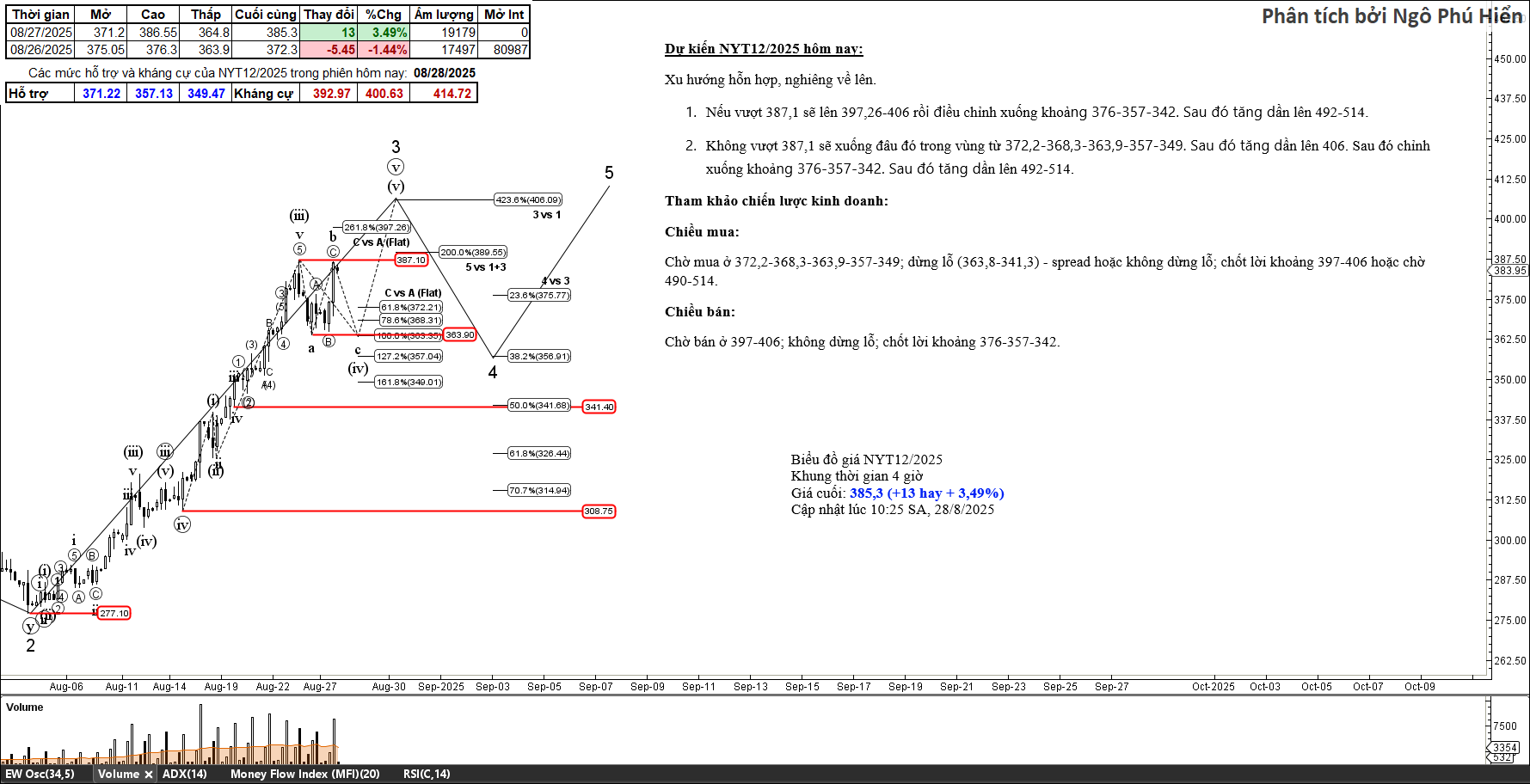Close the Volume indicator tab
1530x784 pixels.
tap(149, 775)
